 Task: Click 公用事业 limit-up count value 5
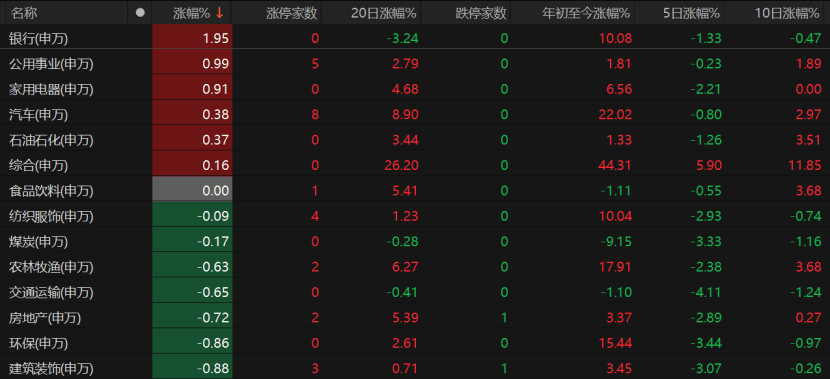(315, 64)
